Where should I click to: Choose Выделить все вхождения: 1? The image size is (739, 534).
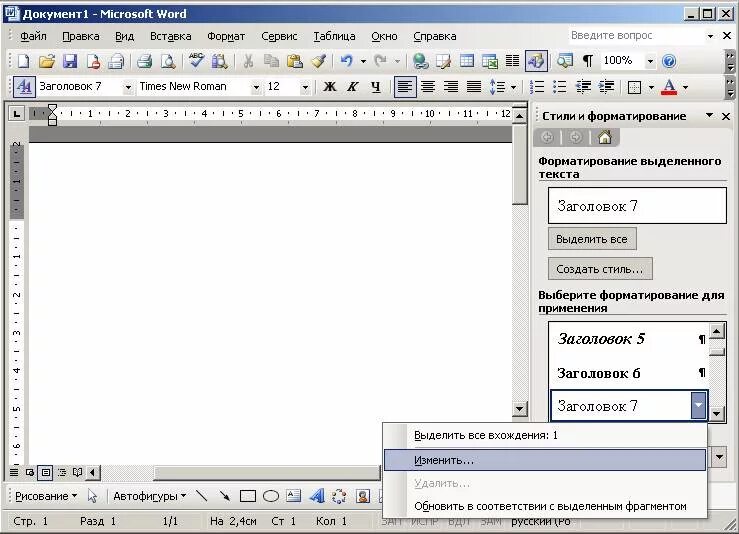coord(545,435)
